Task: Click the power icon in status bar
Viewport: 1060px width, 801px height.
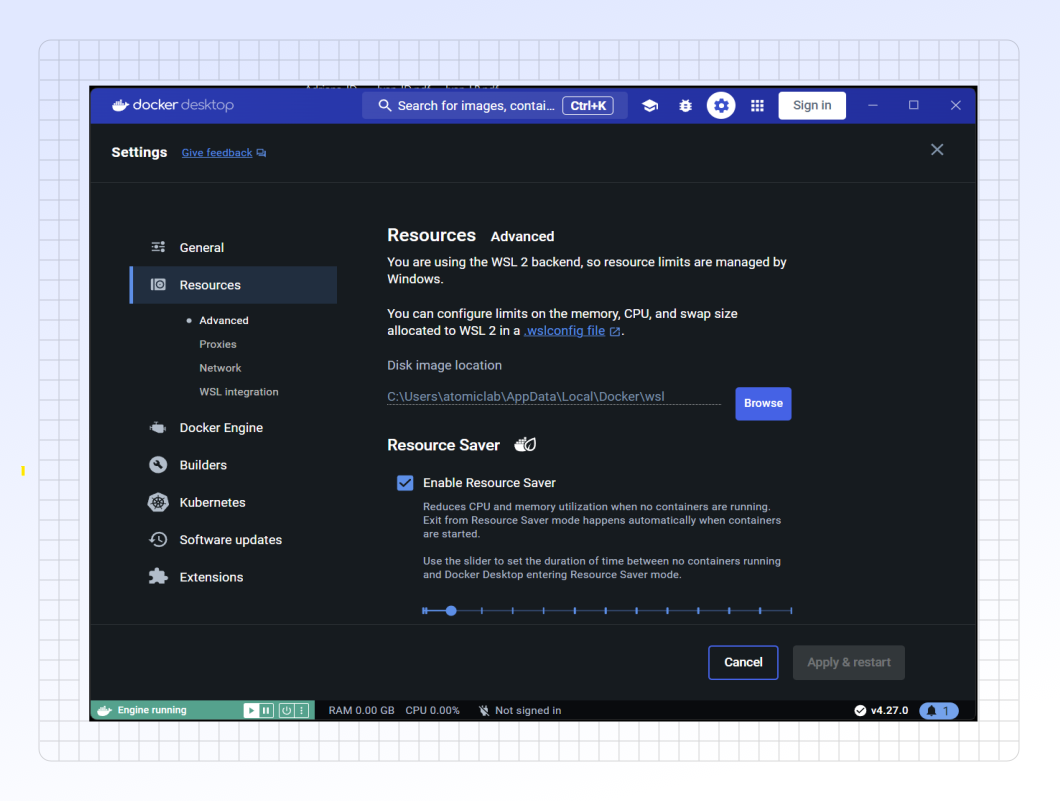Action: tap(286, 711)
